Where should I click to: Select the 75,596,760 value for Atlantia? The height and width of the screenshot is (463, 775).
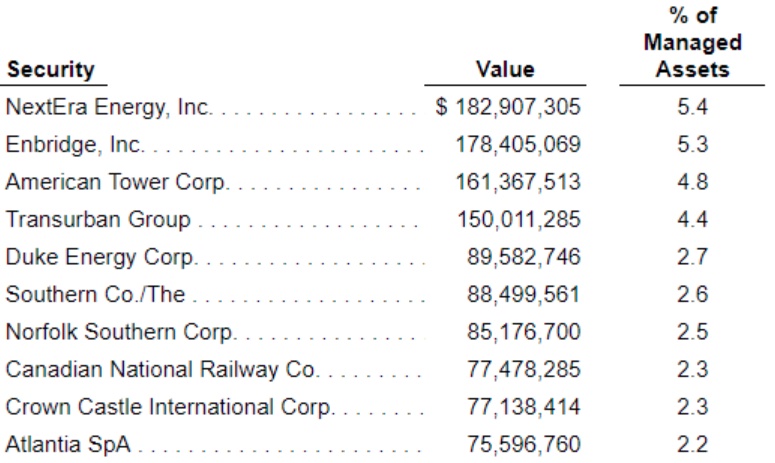pyautogui.click(x=523, y=445)
